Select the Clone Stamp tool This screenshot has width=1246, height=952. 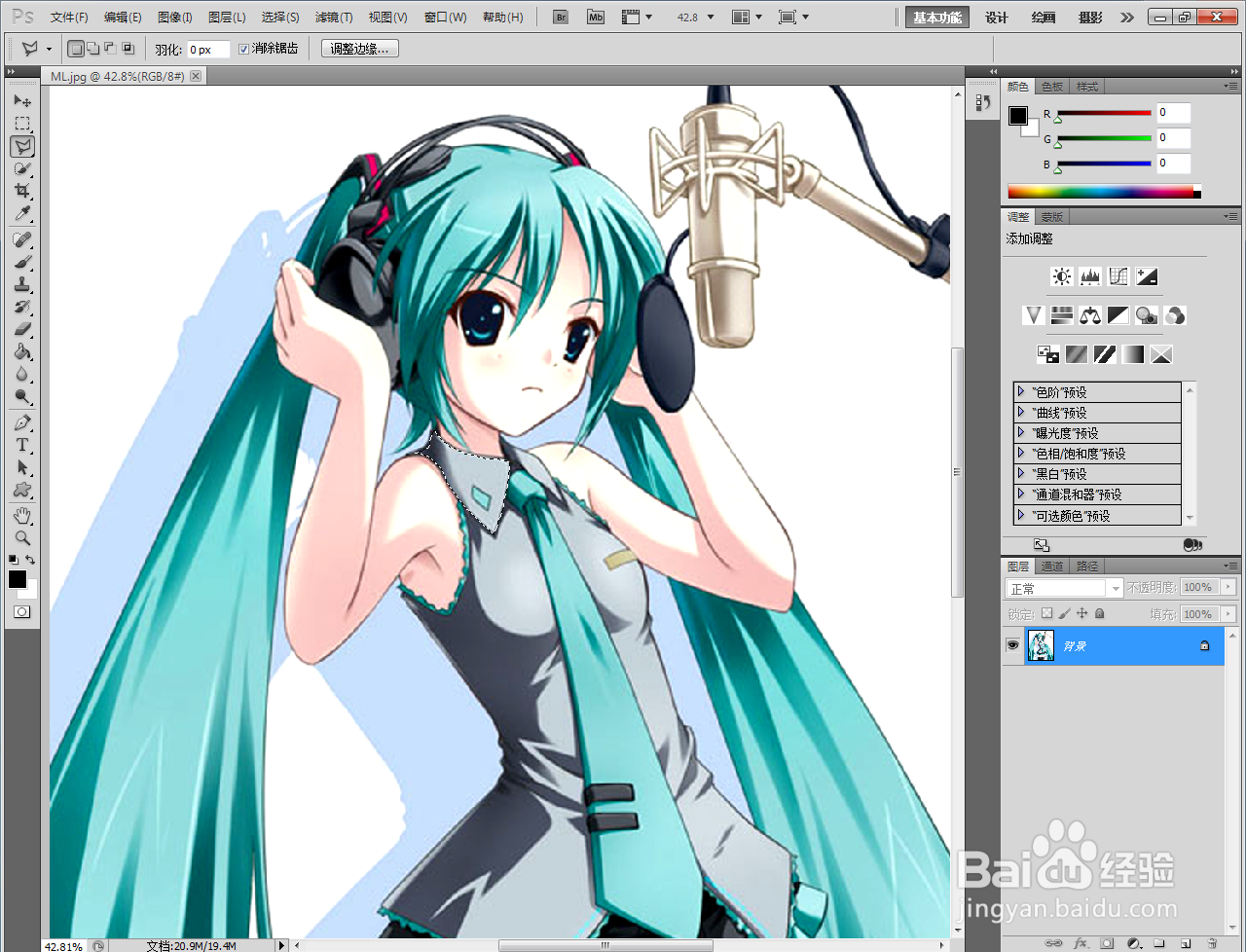[22, 284]
